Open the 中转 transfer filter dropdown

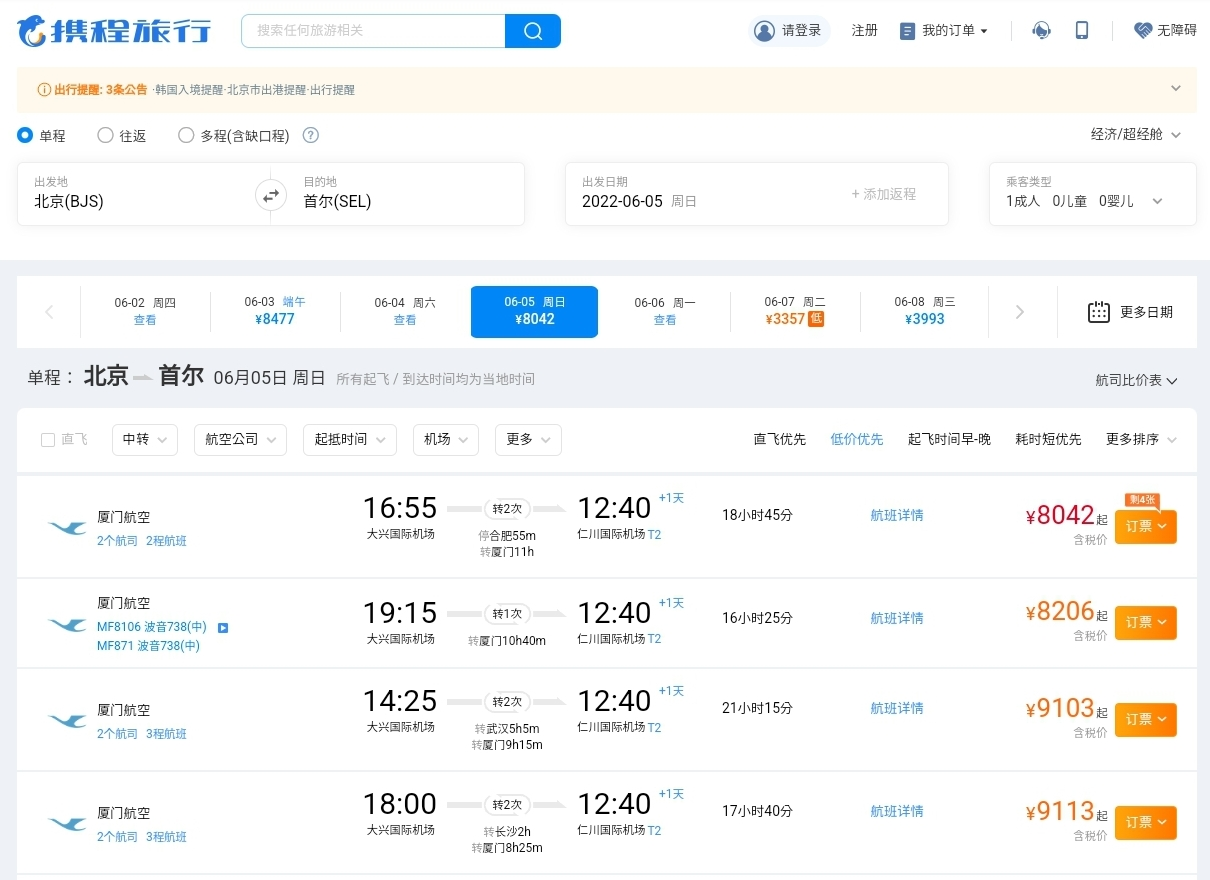145,440
